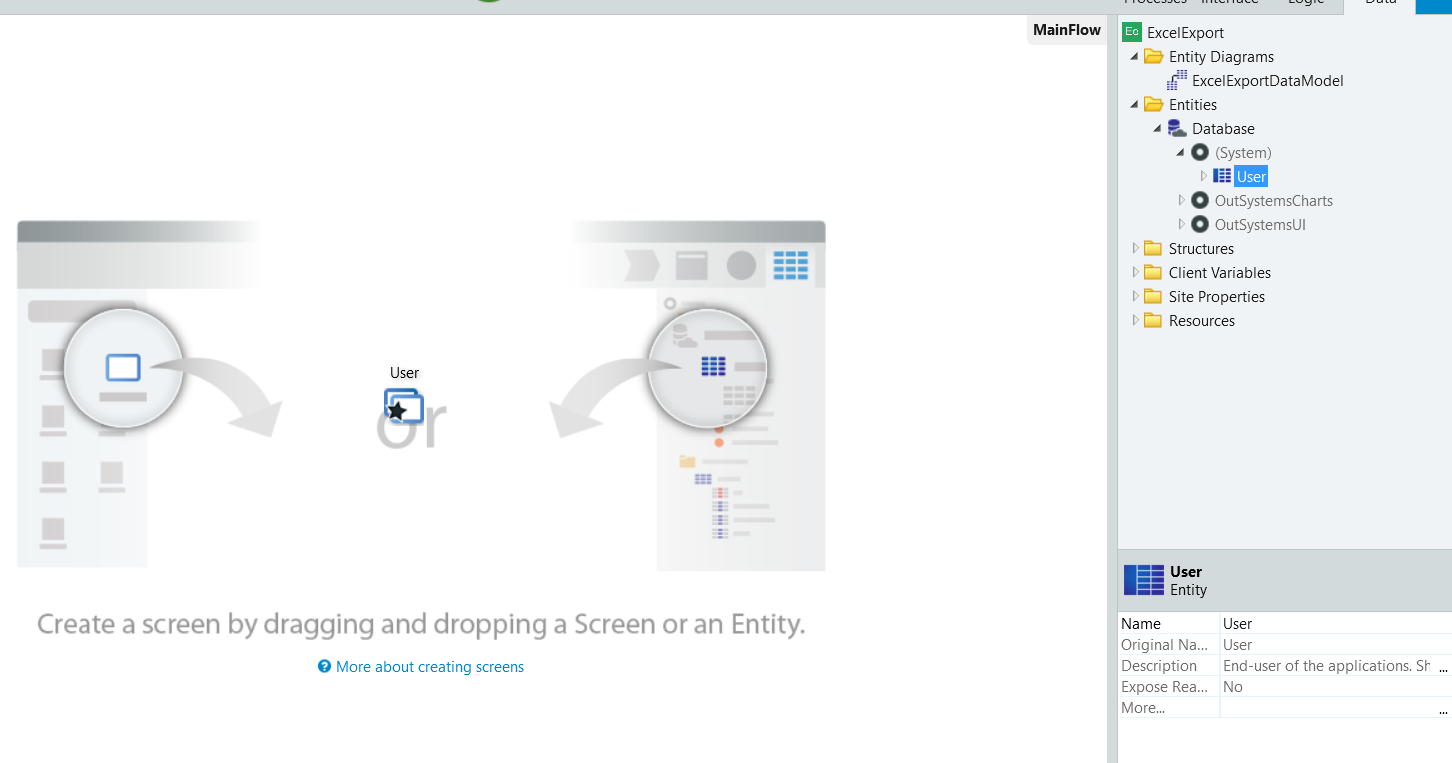Open the More about creating screens link
This screenshot has width=1452, height=763.
tap(430, 667)
